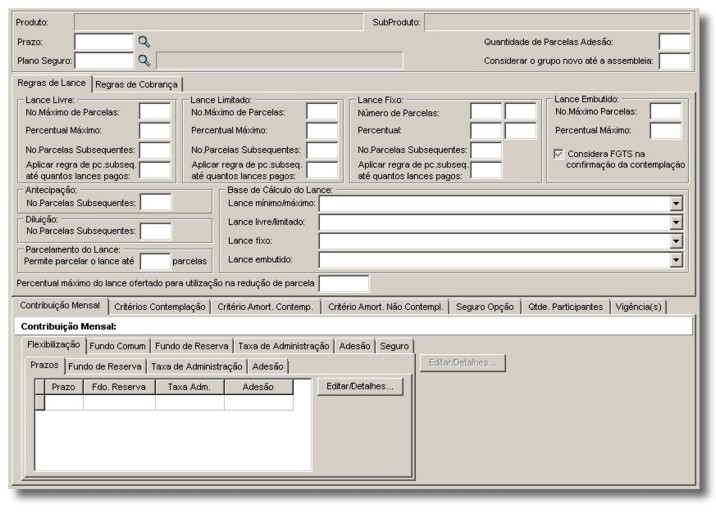Screen dimensions: 716x530
Task: Click the search magnifier next to Prazo
Action: pos(144,42)
